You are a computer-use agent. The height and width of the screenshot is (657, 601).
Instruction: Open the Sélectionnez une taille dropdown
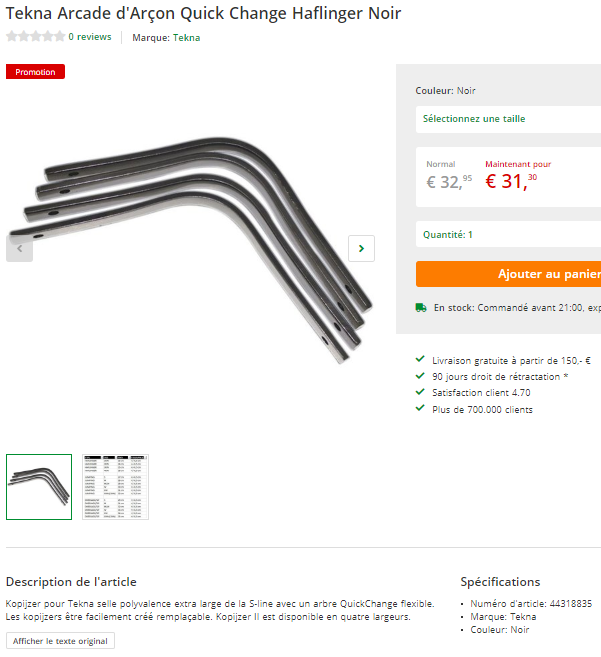[508, 119]
